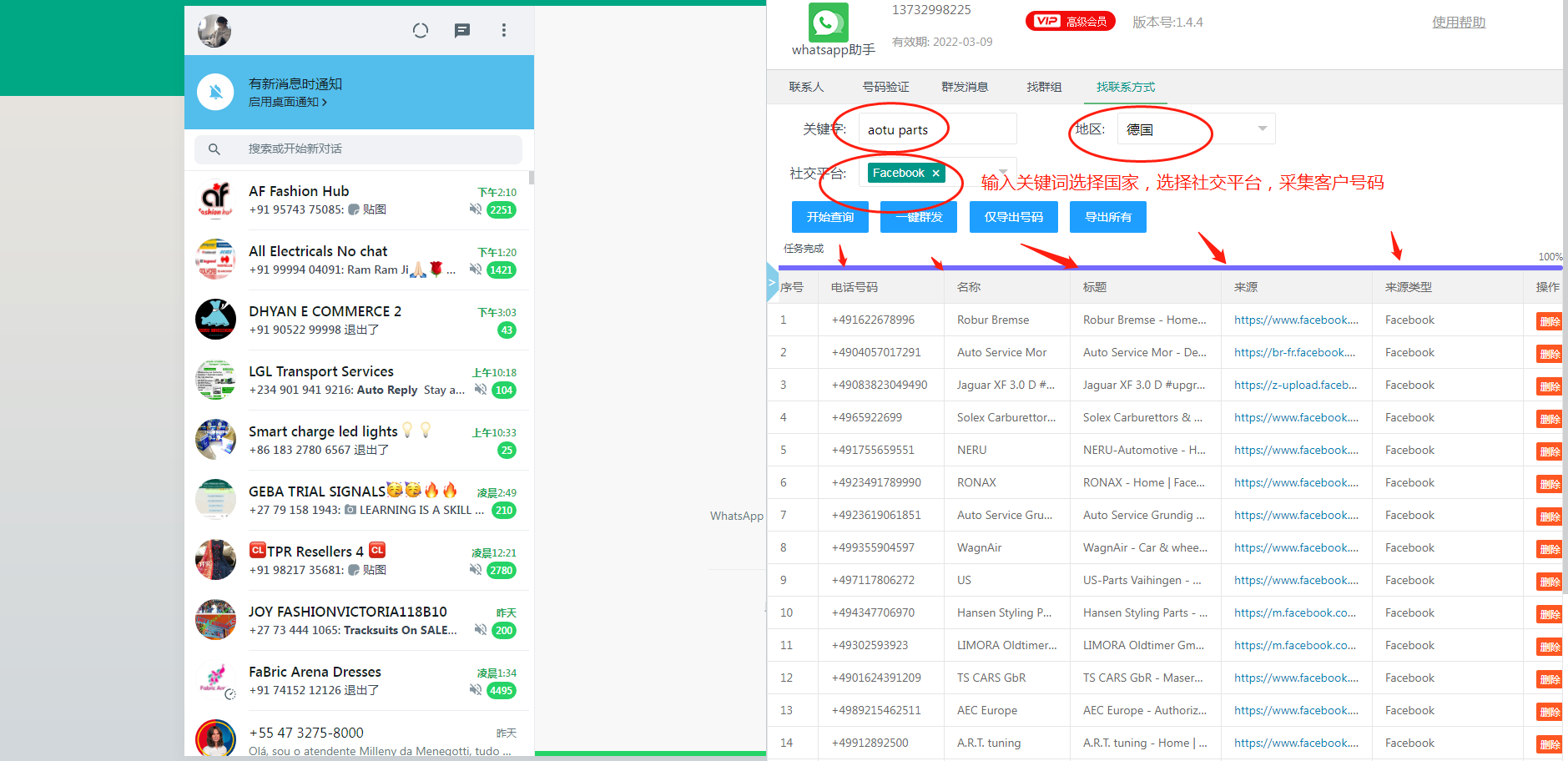Click muted icon on LGL Transport Services

pyautogui.click(x=480, y=390)
